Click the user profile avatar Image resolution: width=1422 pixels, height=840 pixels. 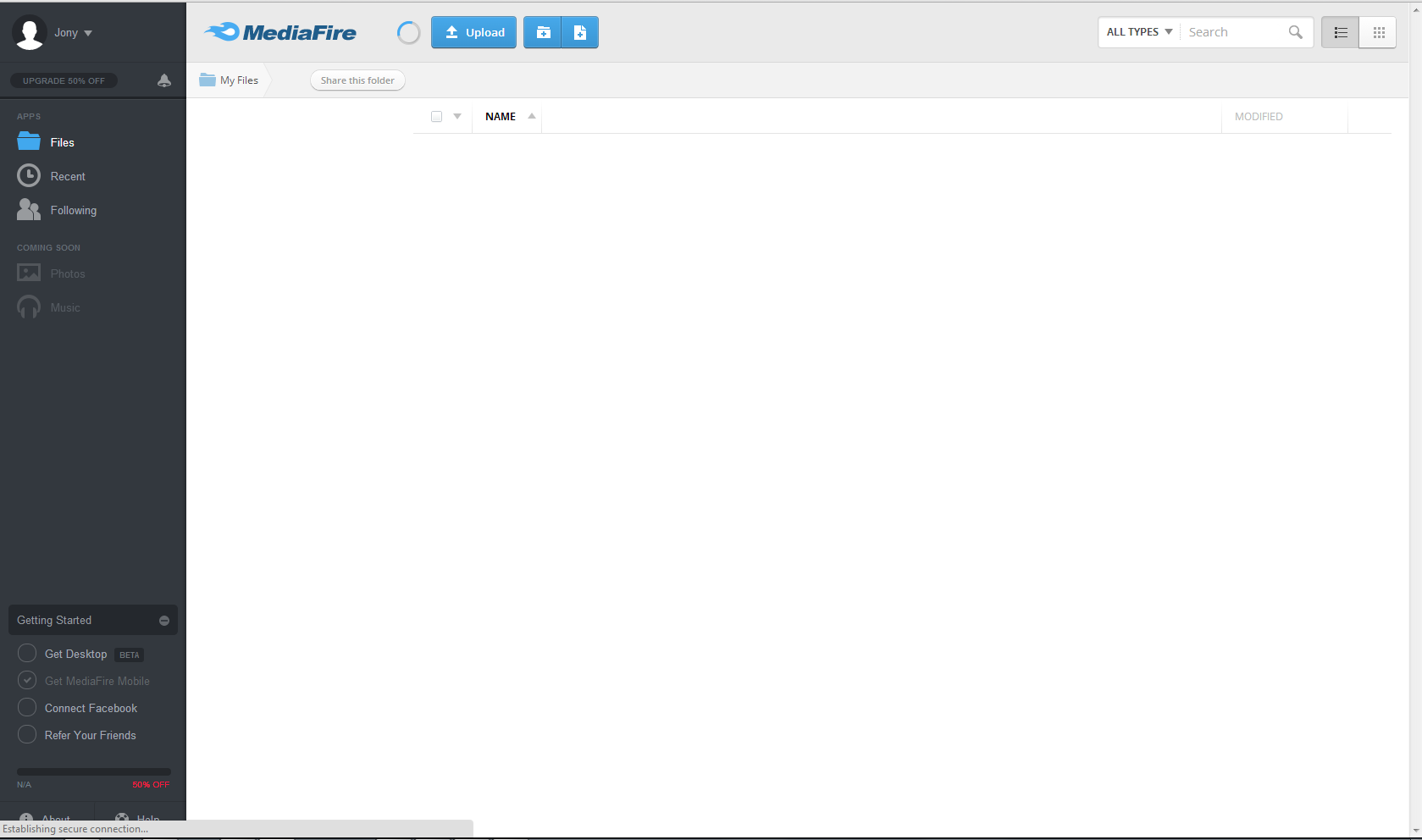30,32
